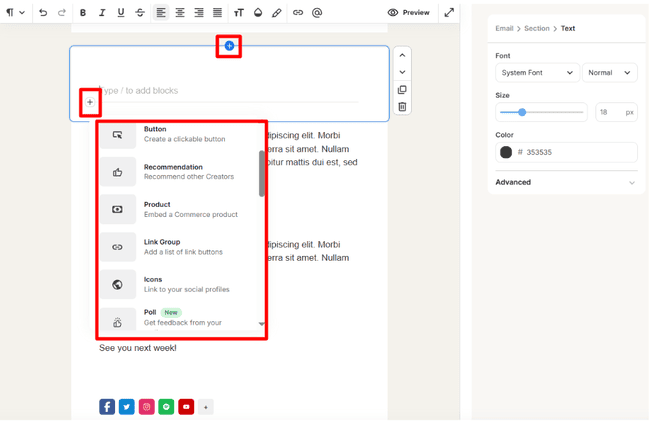
Task: Expand editor to fullscreen
Action: tap(449, 12)
